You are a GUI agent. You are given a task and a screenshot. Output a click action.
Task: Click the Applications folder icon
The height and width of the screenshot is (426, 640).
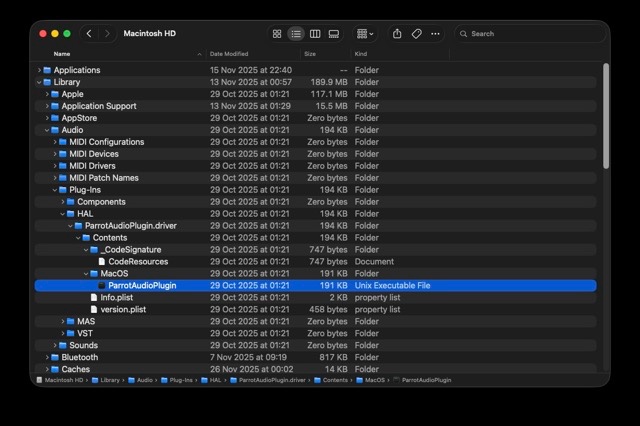click(47, 70)
